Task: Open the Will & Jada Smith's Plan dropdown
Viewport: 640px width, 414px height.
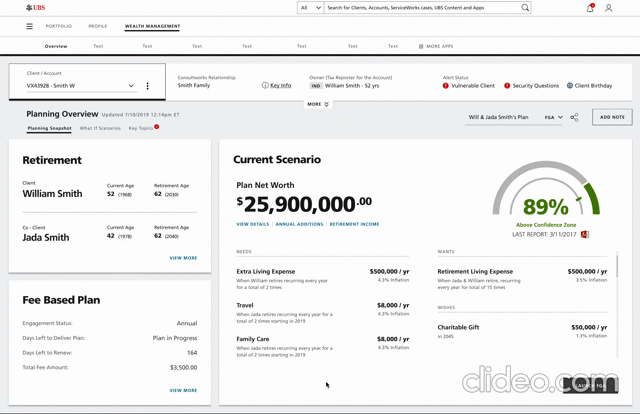Action: pos(515,117)
